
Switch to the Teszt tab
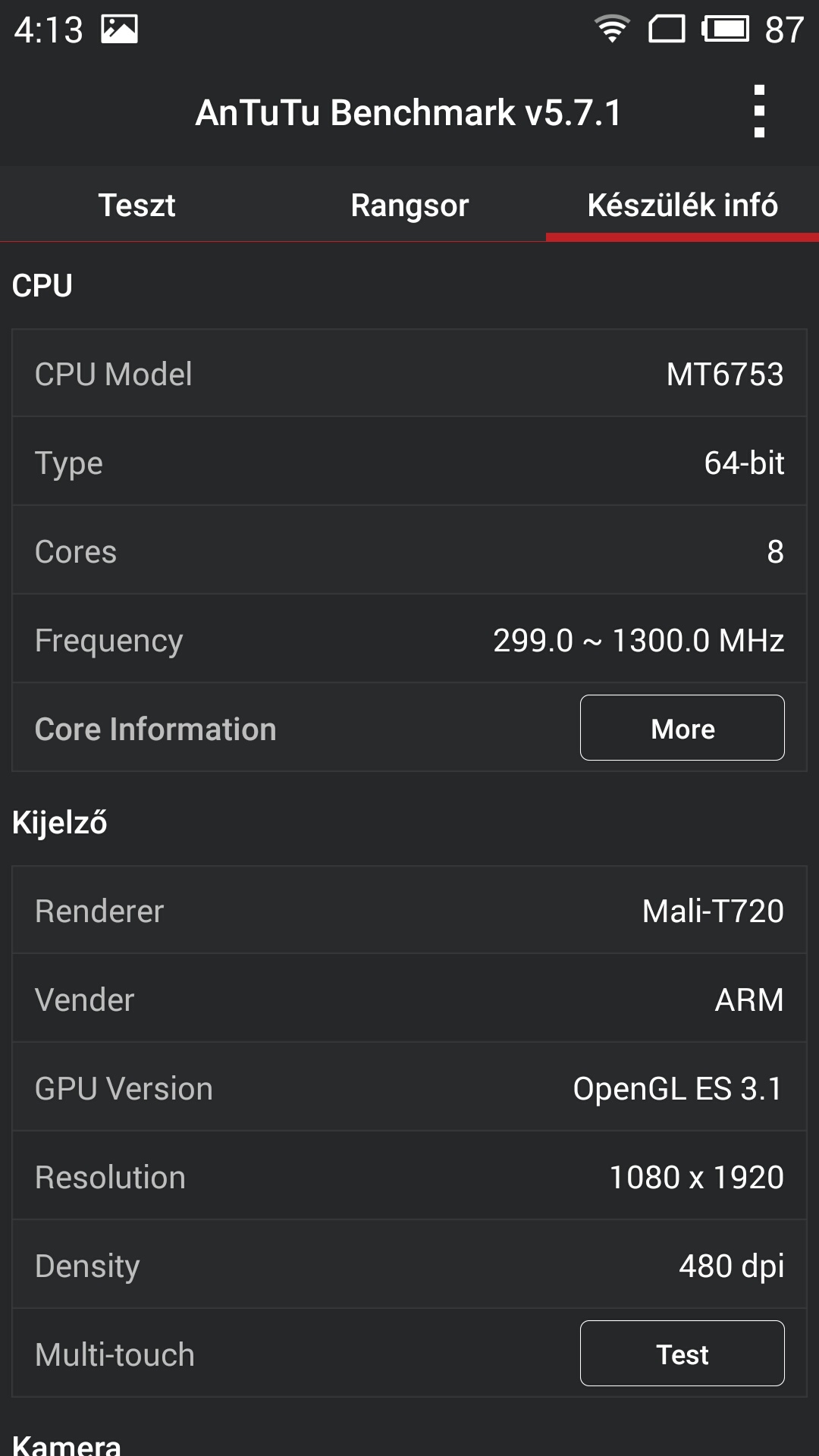pyautogui.click(x=136, y=205)
